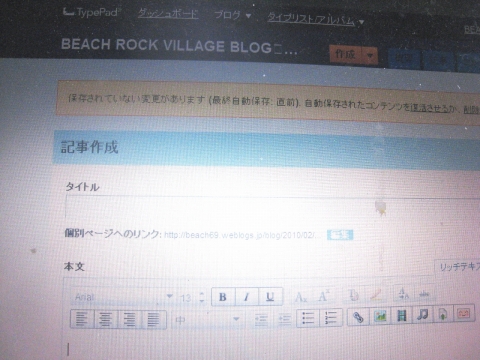
Task: Insert an emoticon with the face icon
Action: pos(464,313)
